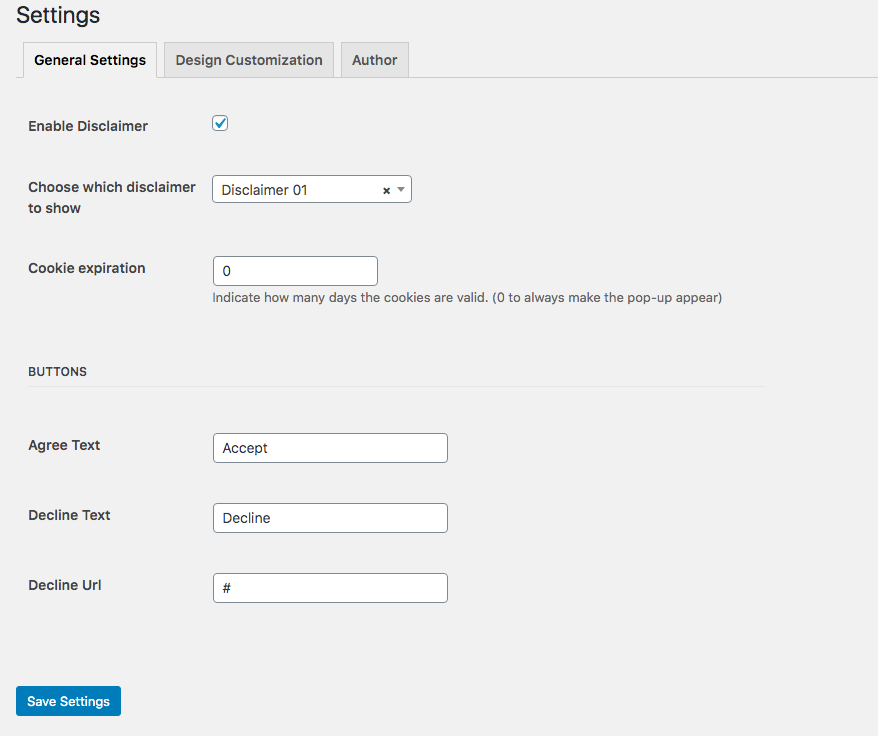Image resolution: width=878 pixels, height=736 pixels.
Task: Open the Design Customization tab
Action: [249, 60]
